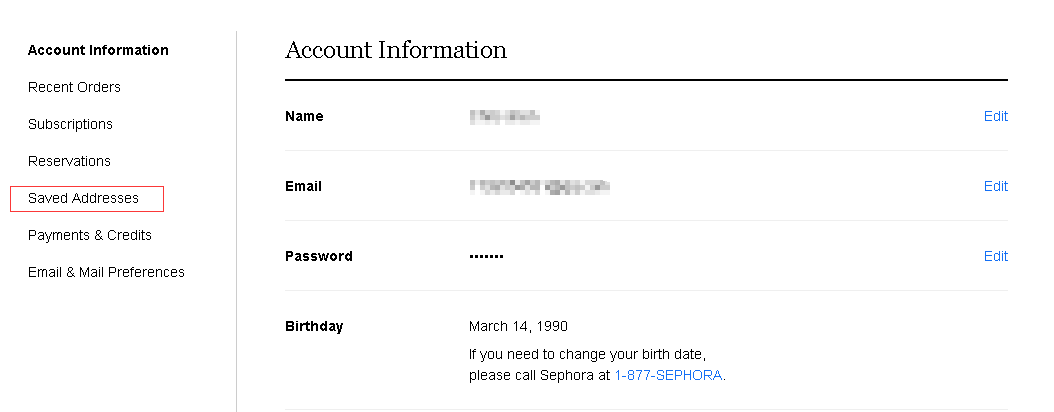The image size is (1054, 412).
Task: Click the blurred name value
Action: click(504, 116)
